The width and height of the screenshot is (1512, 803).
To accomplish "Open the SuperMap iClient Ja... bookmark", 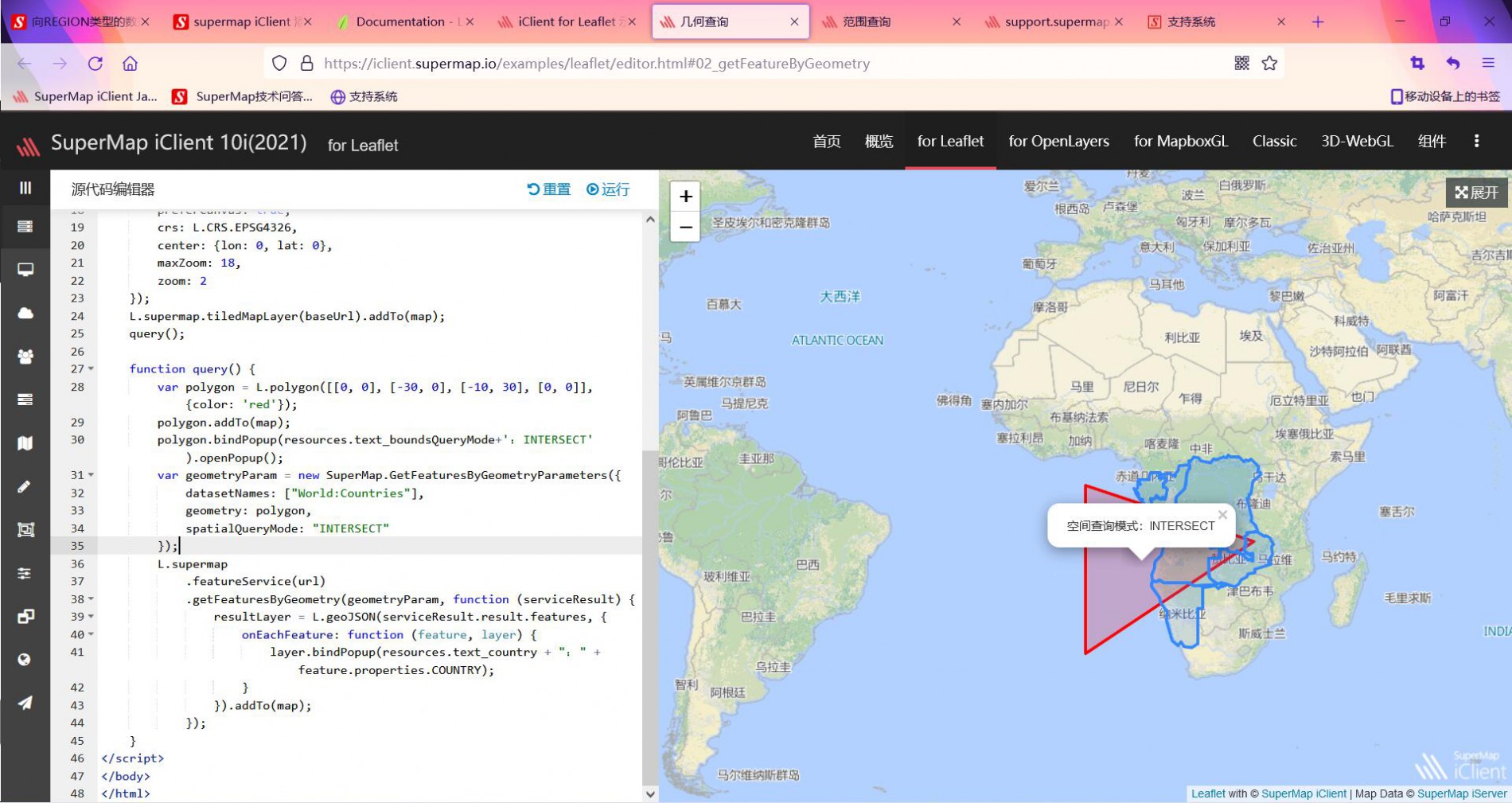I will [85, 96].
